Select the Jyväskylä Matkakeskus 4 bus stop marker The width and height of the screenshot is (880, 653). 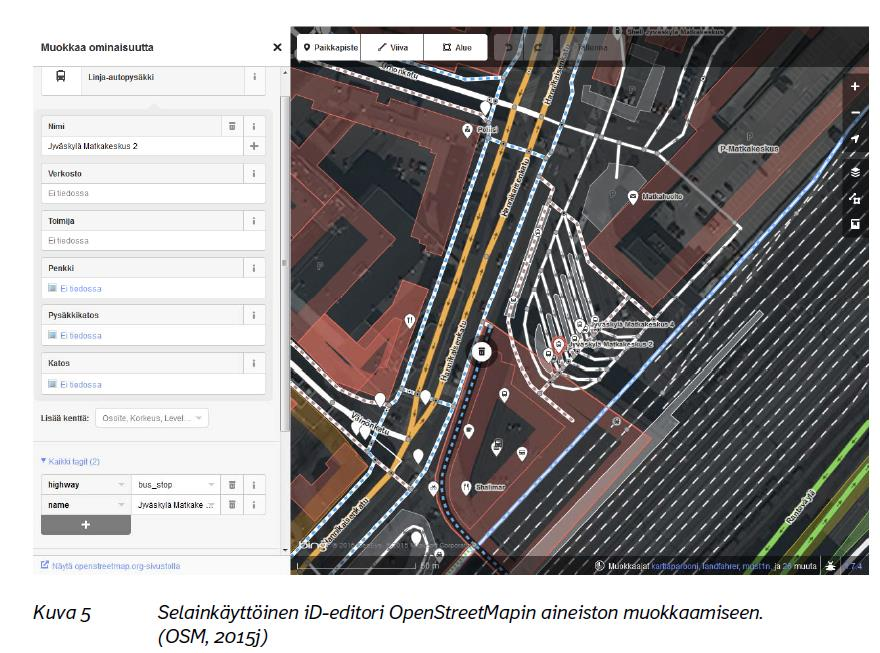[579, 325]
